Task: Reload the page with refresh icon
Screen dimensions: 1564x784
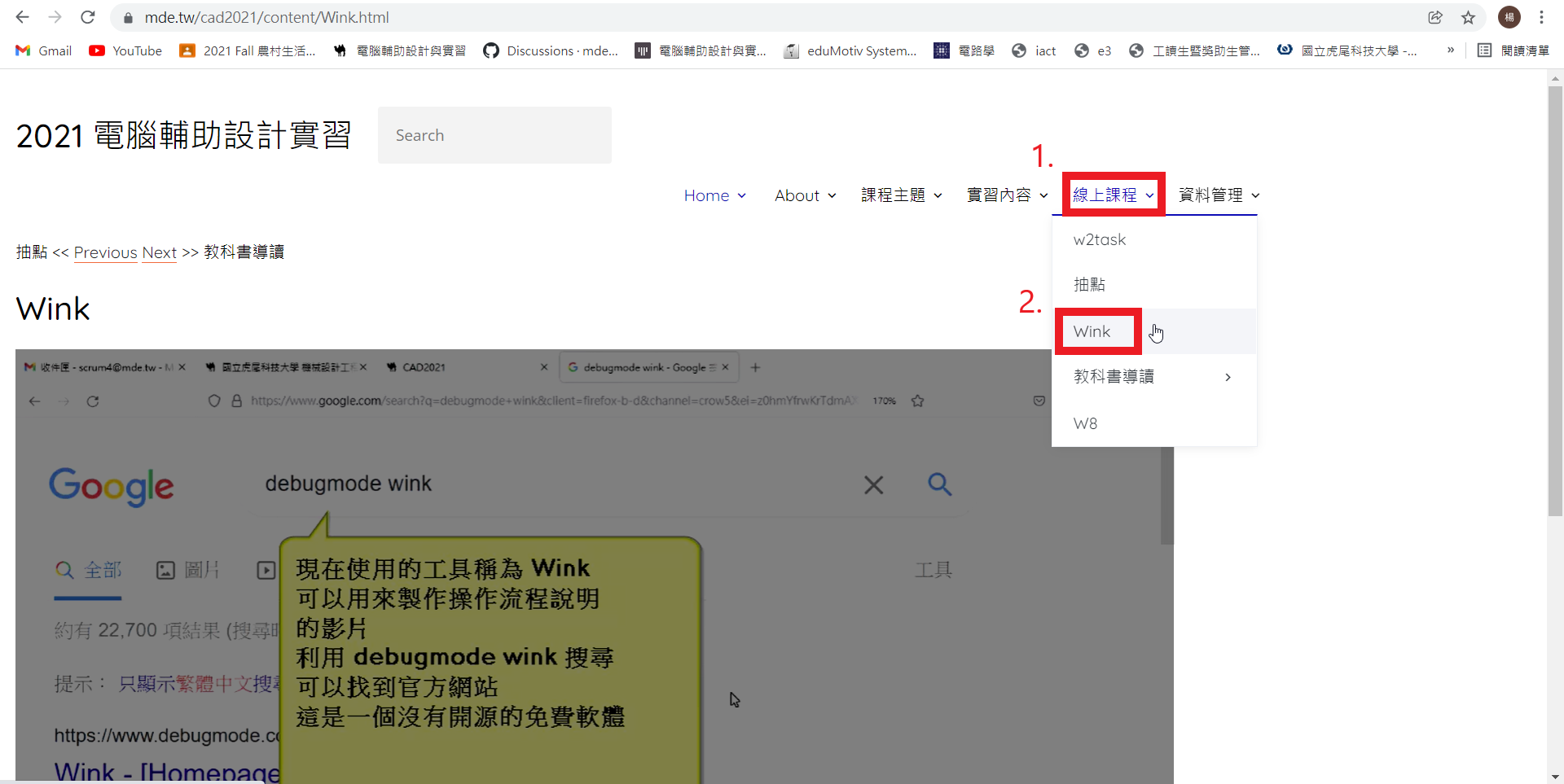Action: coord(88,17)
